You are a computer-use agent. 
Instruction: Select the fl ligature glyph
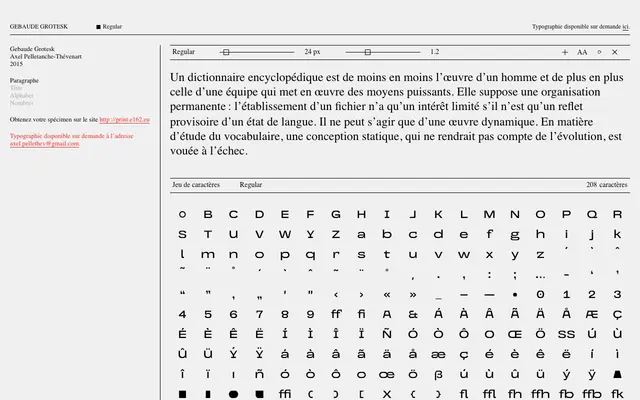(464, 394)
